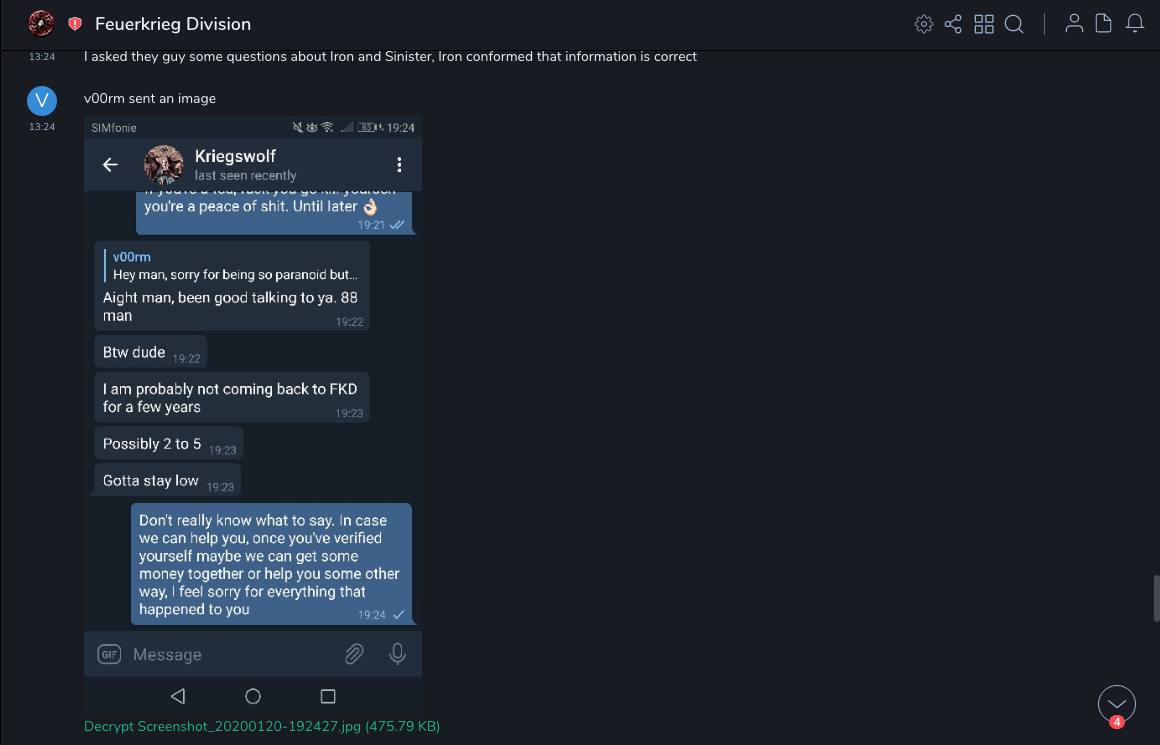1160x745 pixels.
Task: Open the members person icon
Action: tap(1074, 24)
